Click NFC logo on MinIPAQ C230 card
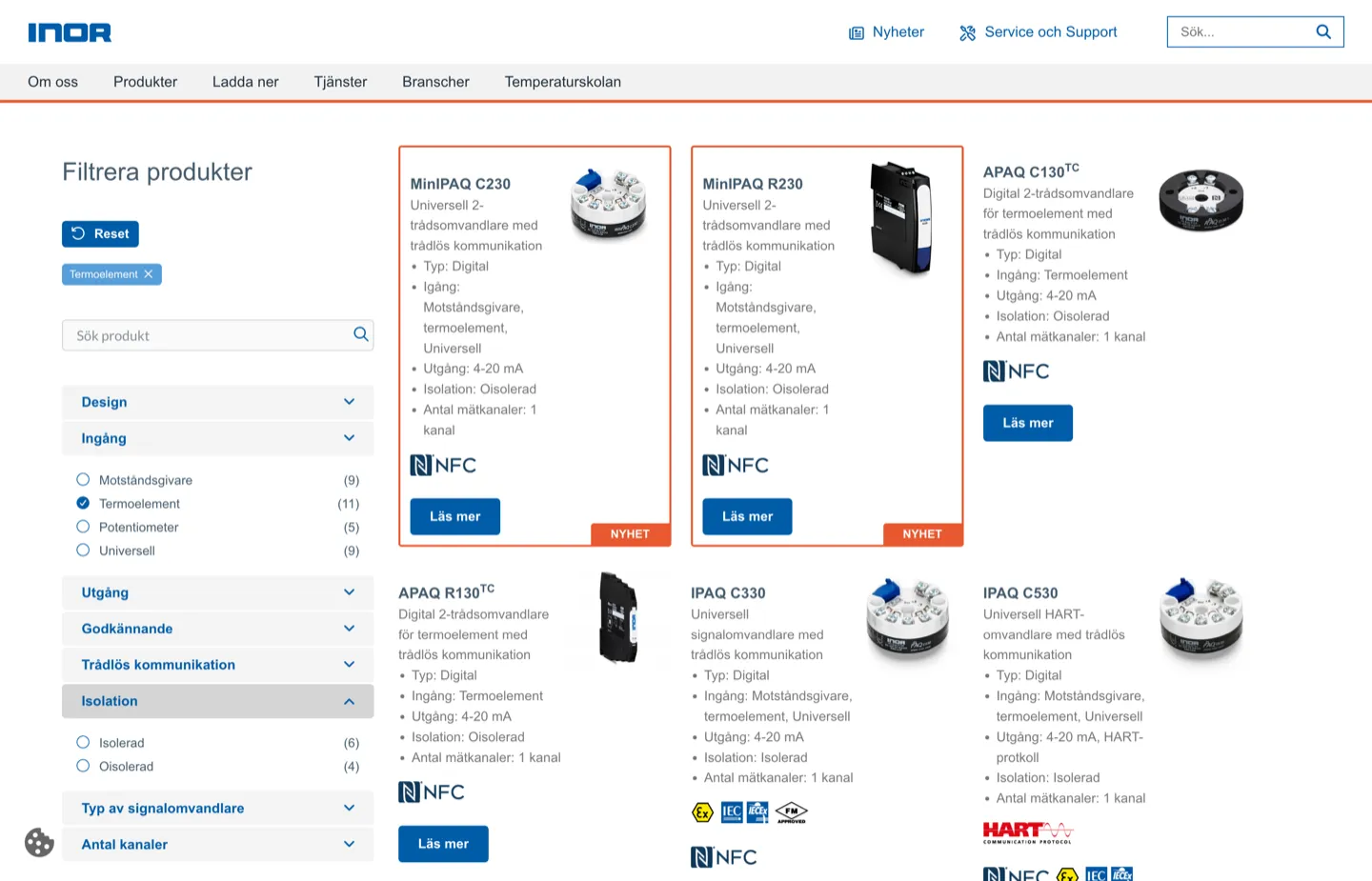The image size is (1372, 881). pos(443,465)
